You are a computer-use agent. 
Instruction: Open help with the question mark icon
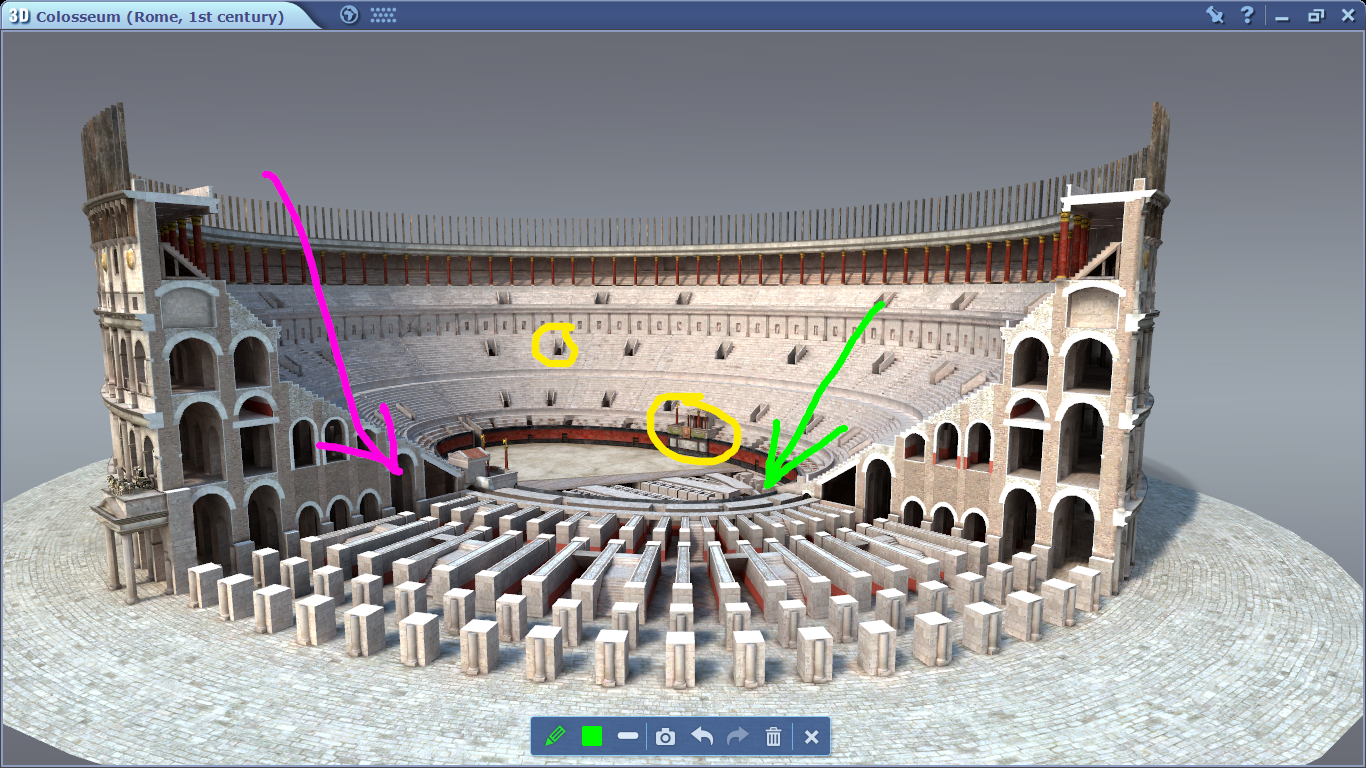click(1247, 15)
